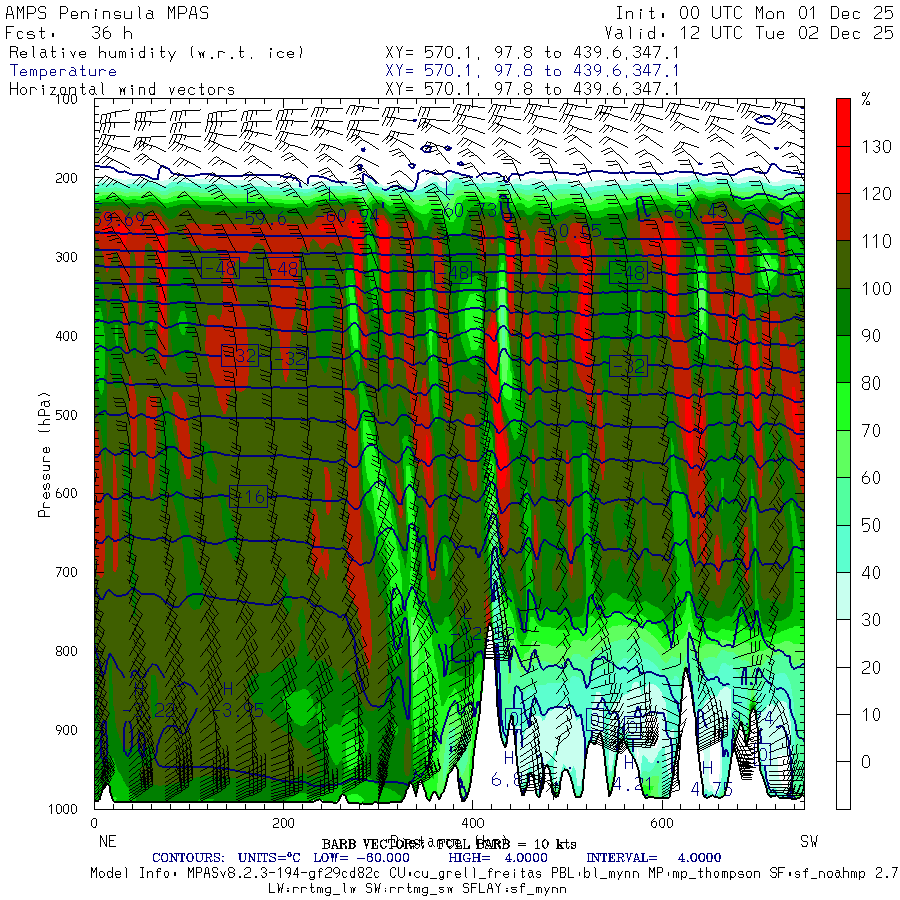Click the 'SW' endpoint label
This screenshot has height=900, width=900.
(x=809, y=841)
